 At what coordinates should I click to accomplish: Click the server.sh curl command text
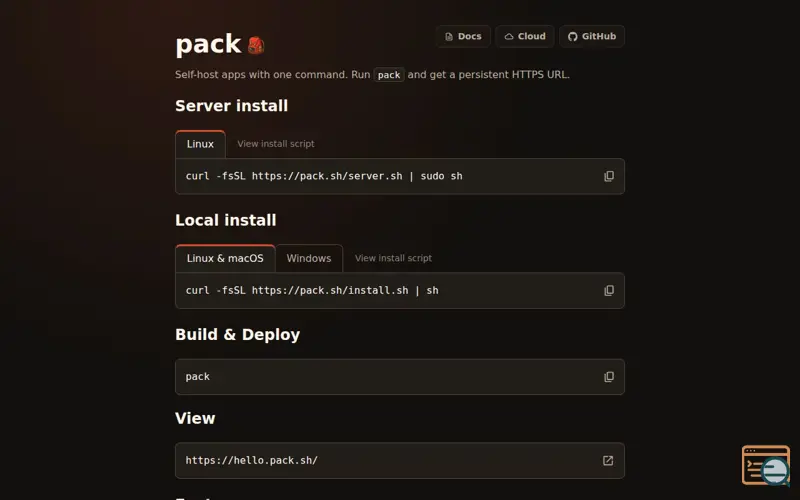click(x=324, y=176)
